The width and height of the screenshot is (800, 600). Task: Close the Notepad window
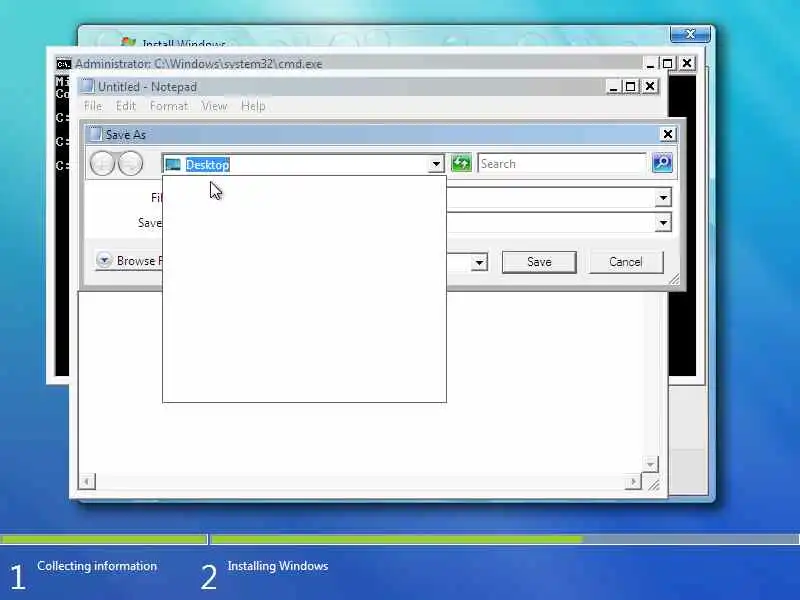coord(650,87)
